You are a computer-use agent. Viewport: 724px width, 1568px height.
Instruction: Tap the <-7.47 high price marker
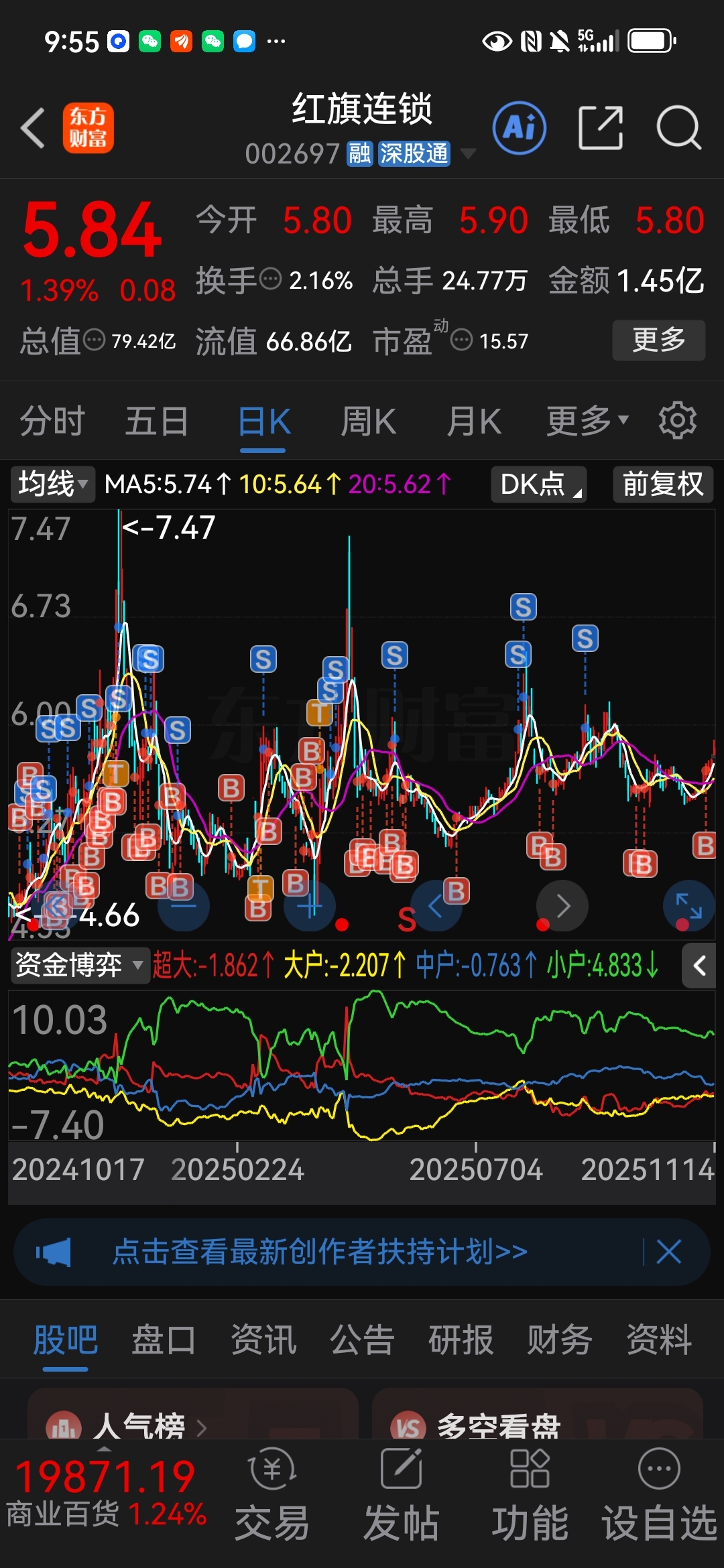(x=168, y=528)
